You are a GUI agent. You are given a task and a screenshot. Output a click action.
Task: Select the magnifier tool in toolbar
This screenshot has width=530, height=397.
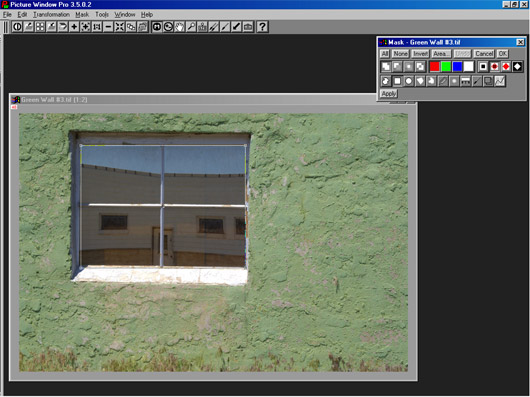[191, 27]
